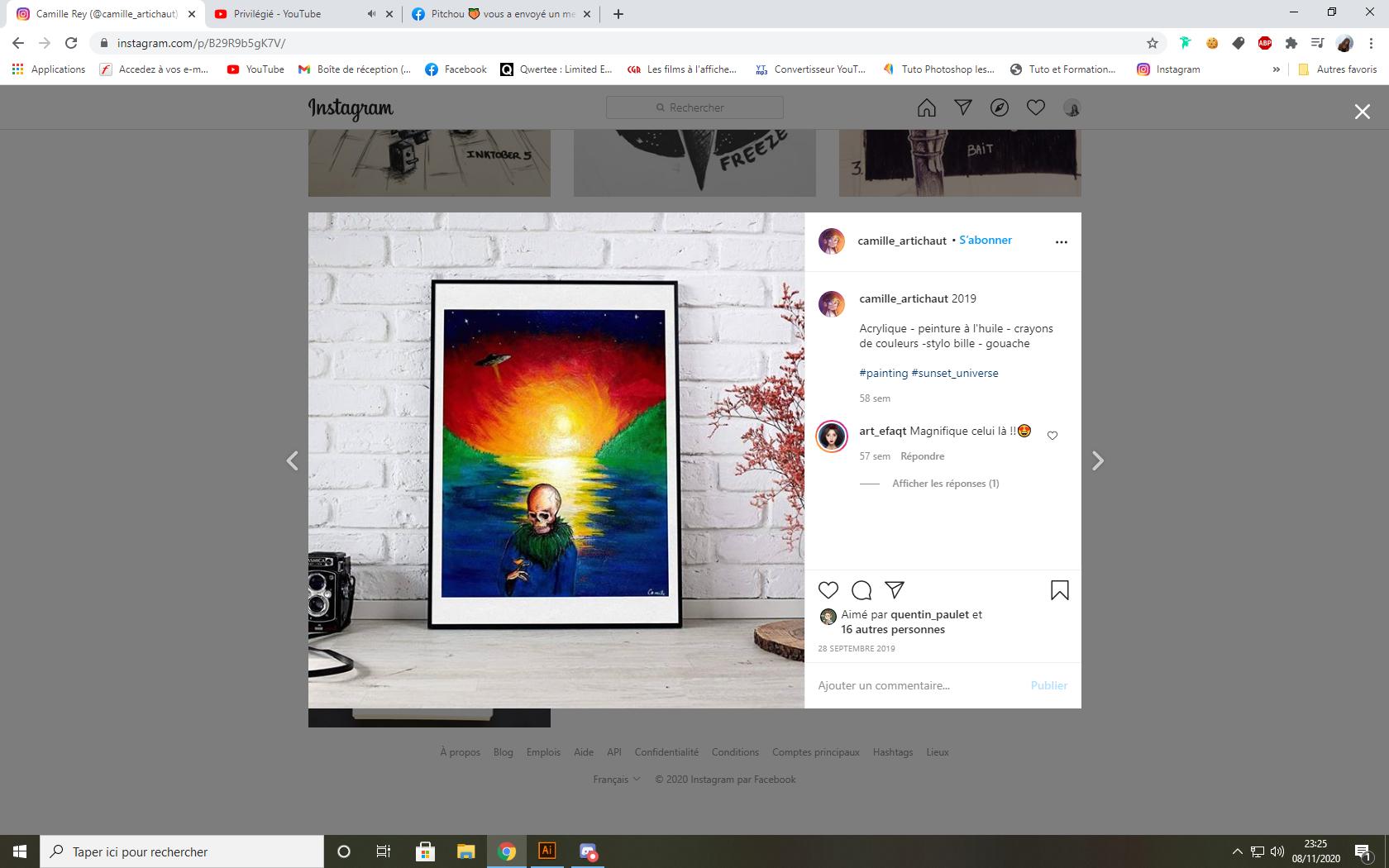Open direct messages icon in header
This screenshot has width=1389, height=868.
click(x=963, y=107)
